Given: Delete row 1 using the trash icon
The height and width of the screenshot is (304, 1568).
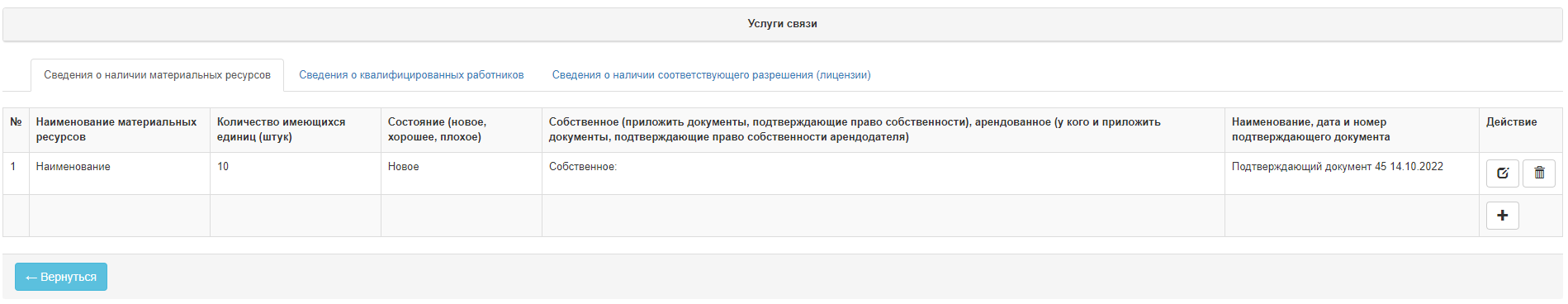Looking at the screenshot, I should [1539, 173].
